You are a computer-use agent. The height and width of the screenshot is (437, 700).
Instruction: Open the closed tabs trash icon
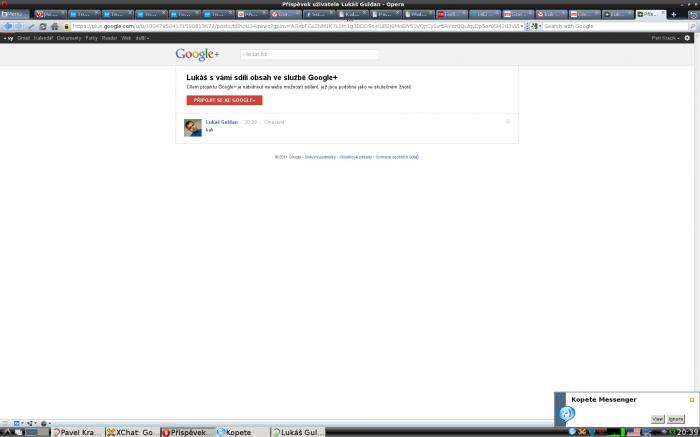point(693,14)
